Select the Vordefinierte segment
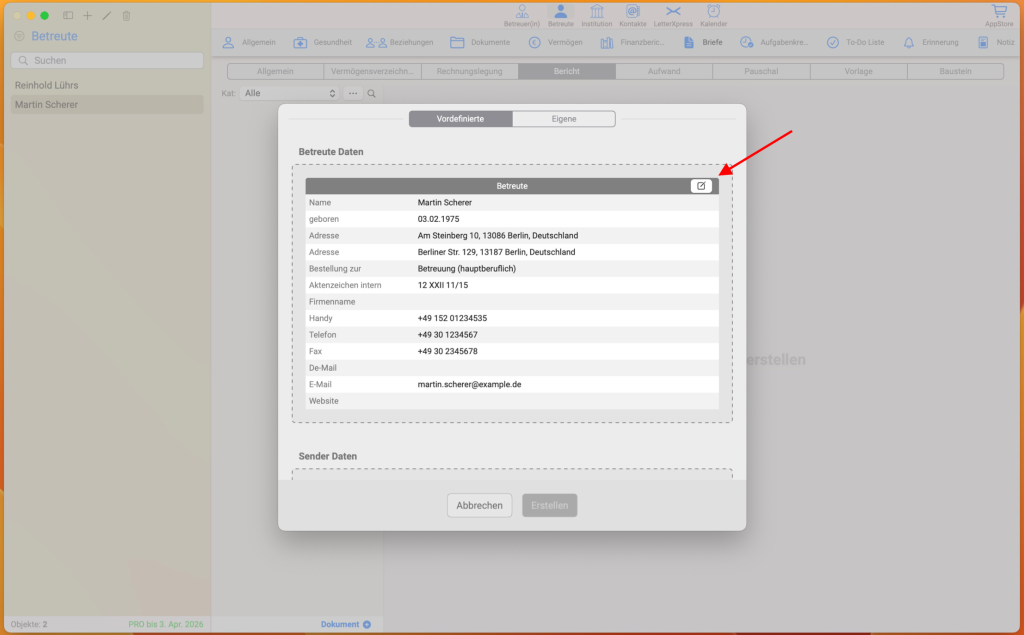1024x635 pixels. pyautogui.click(x=461, y=119)
